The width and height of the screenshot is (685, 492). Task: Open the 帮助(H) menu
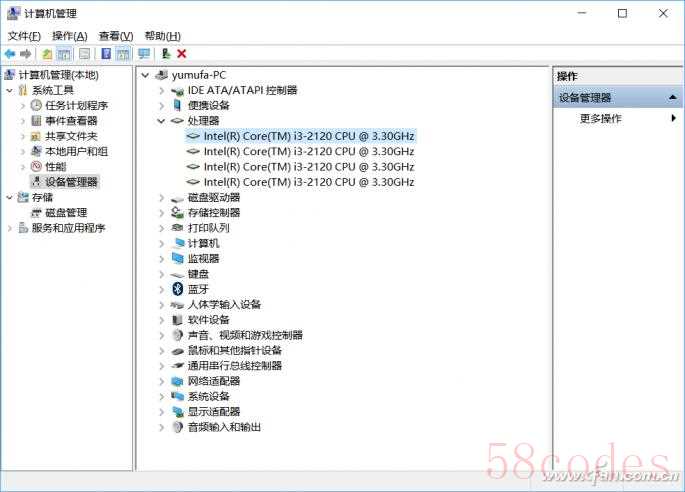tap(163, 36)
